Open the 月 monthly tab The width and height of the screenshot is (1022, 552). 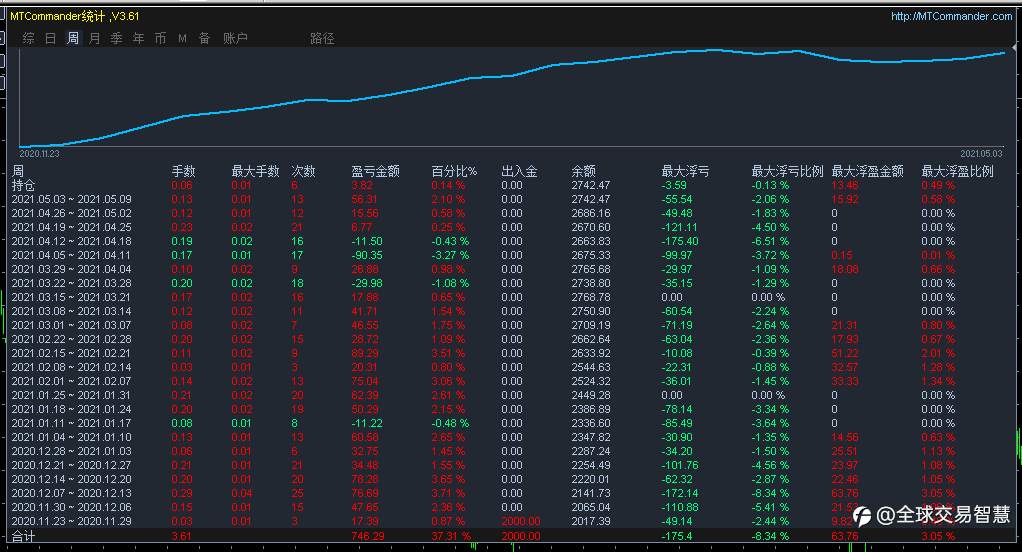[95, 38]
